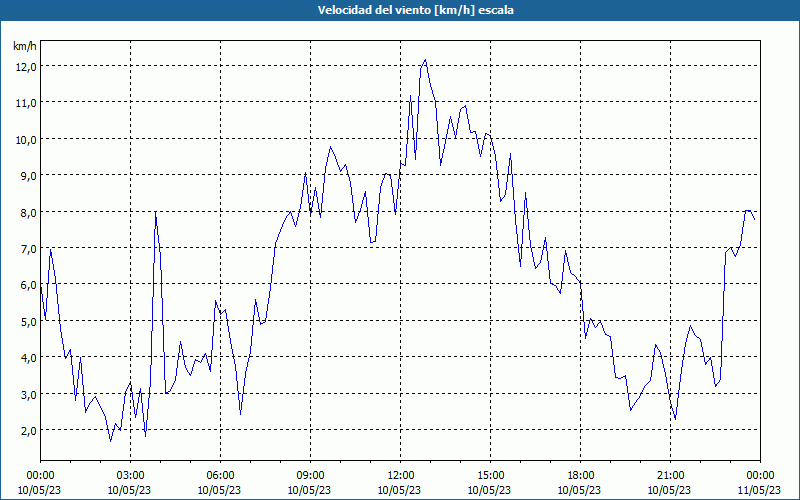This screenshot has width=800, height=500.
Task: Click the '4,0' y-axis label
Action: (29, 358)
